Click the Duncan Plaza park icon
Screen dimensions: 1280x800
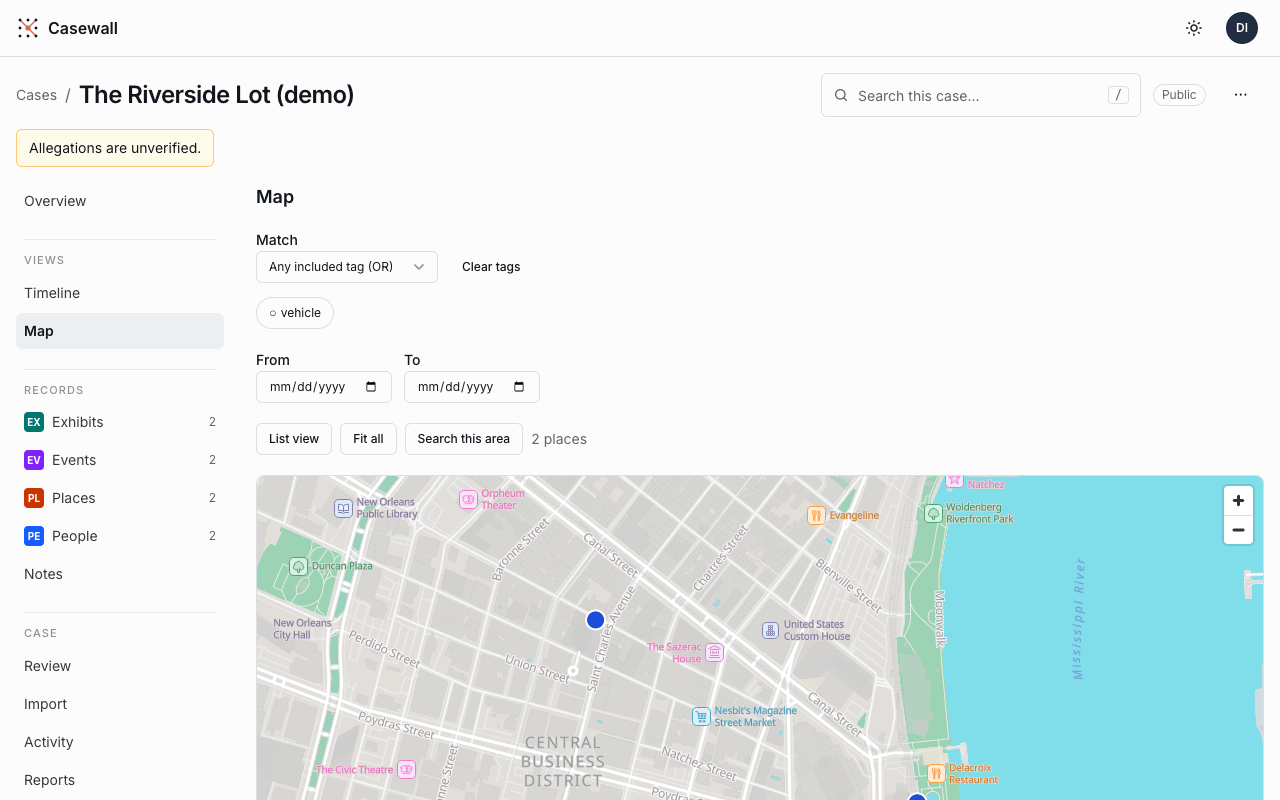tap(298, 566)
